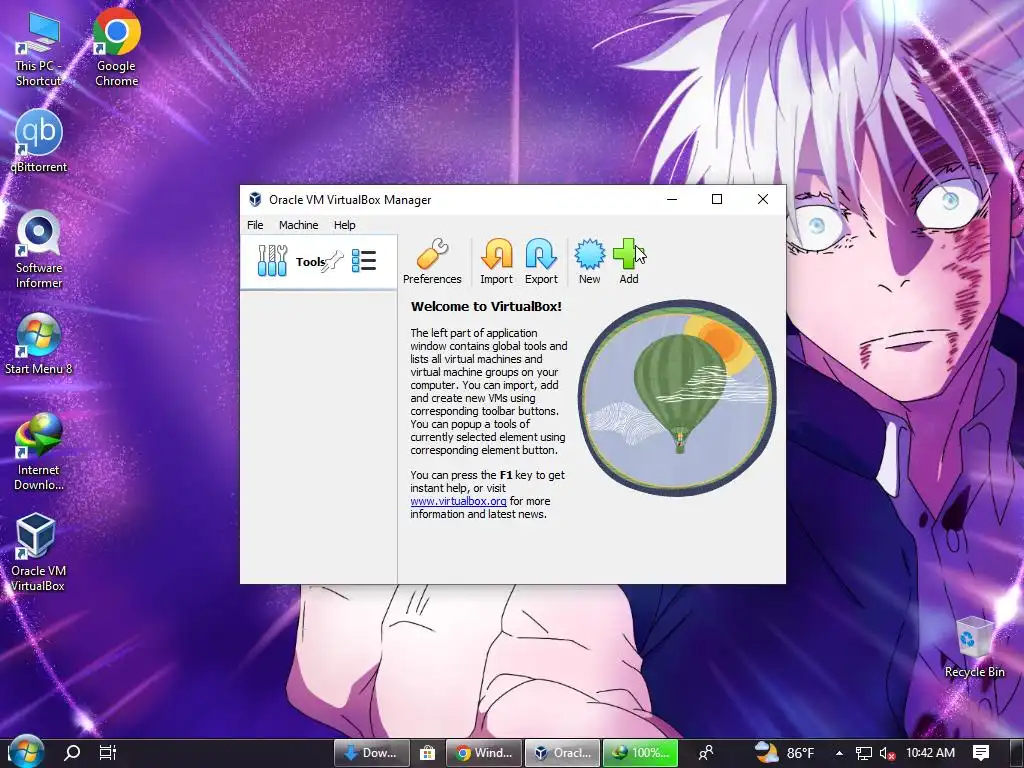Screen dimensions: 1024x768
Task: Click the network tray icon
Action: [864, 753]
